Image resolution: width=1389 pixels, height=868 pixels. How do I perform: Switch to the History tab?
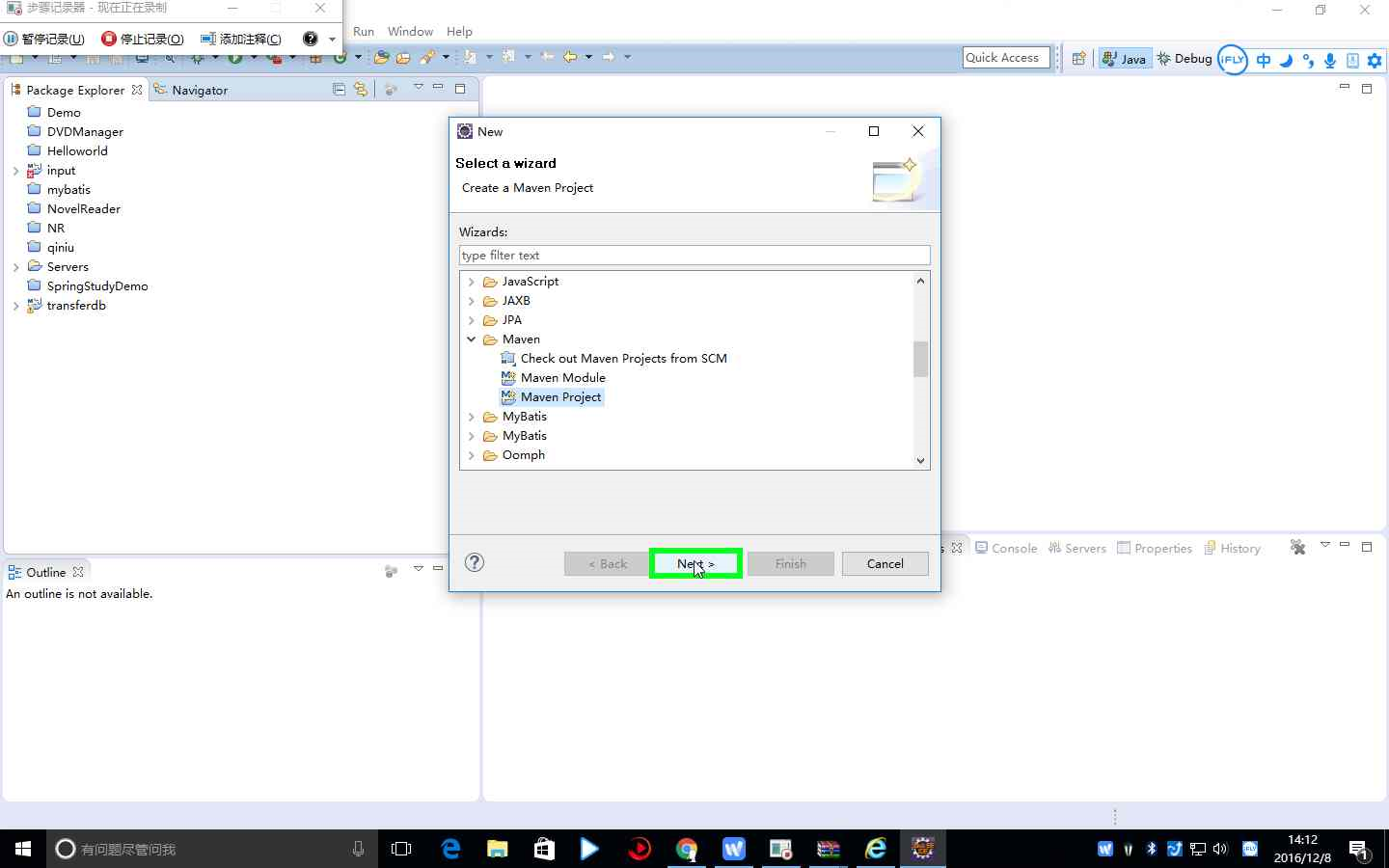(1232, 548)
